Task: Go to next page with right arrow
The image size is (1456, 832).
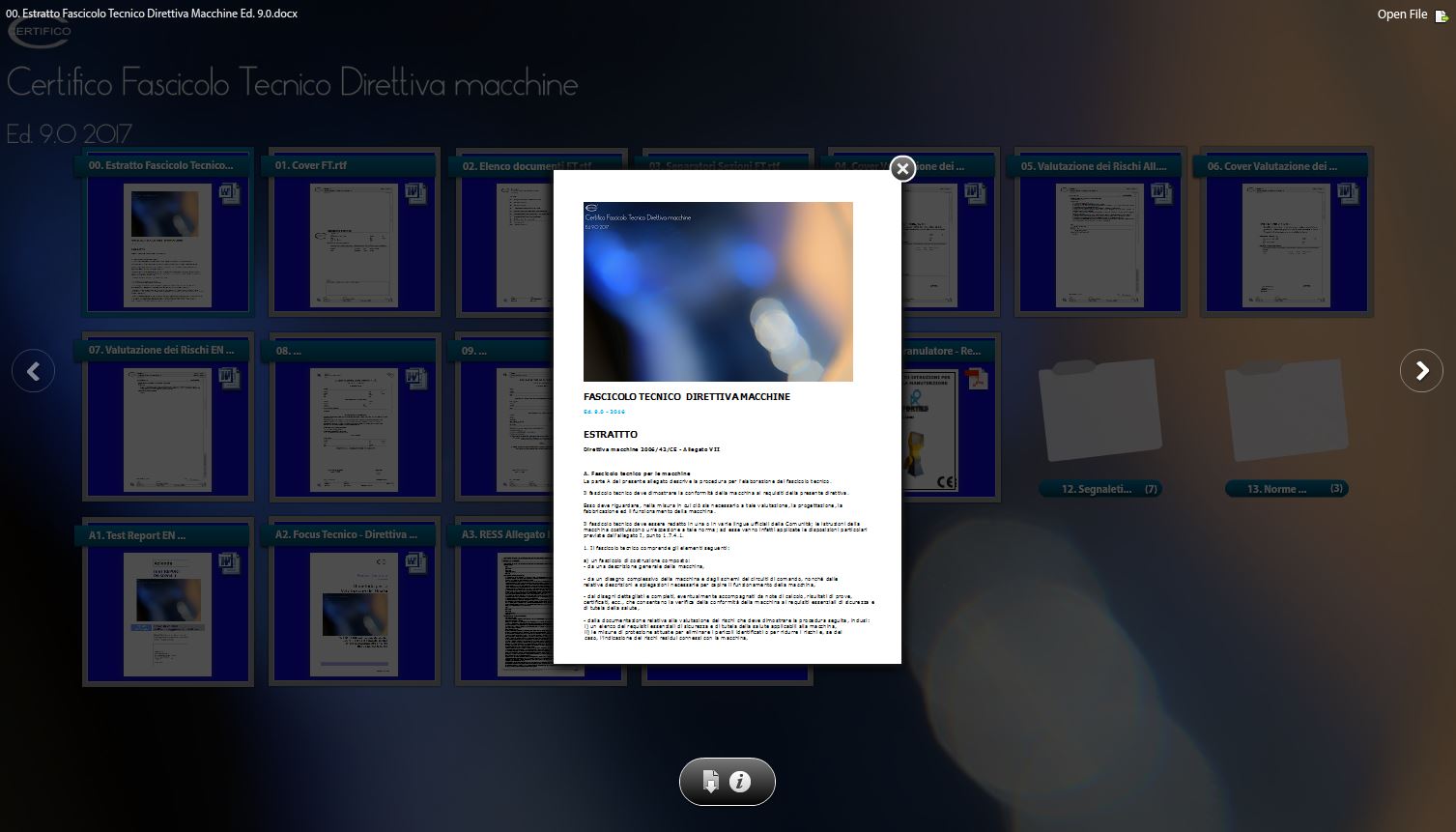Action: [x=1421, y=370]
